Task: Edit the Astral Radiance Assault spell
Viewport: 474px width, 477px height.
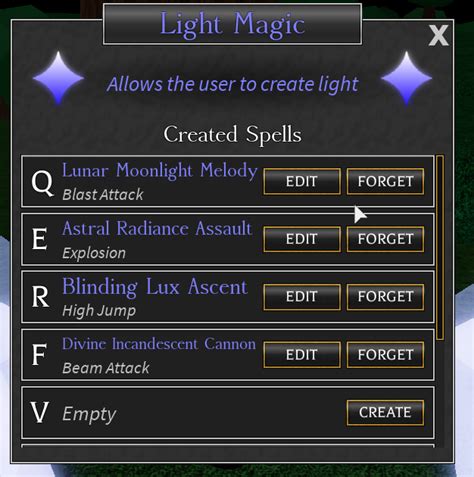Action: coord(302,239)
